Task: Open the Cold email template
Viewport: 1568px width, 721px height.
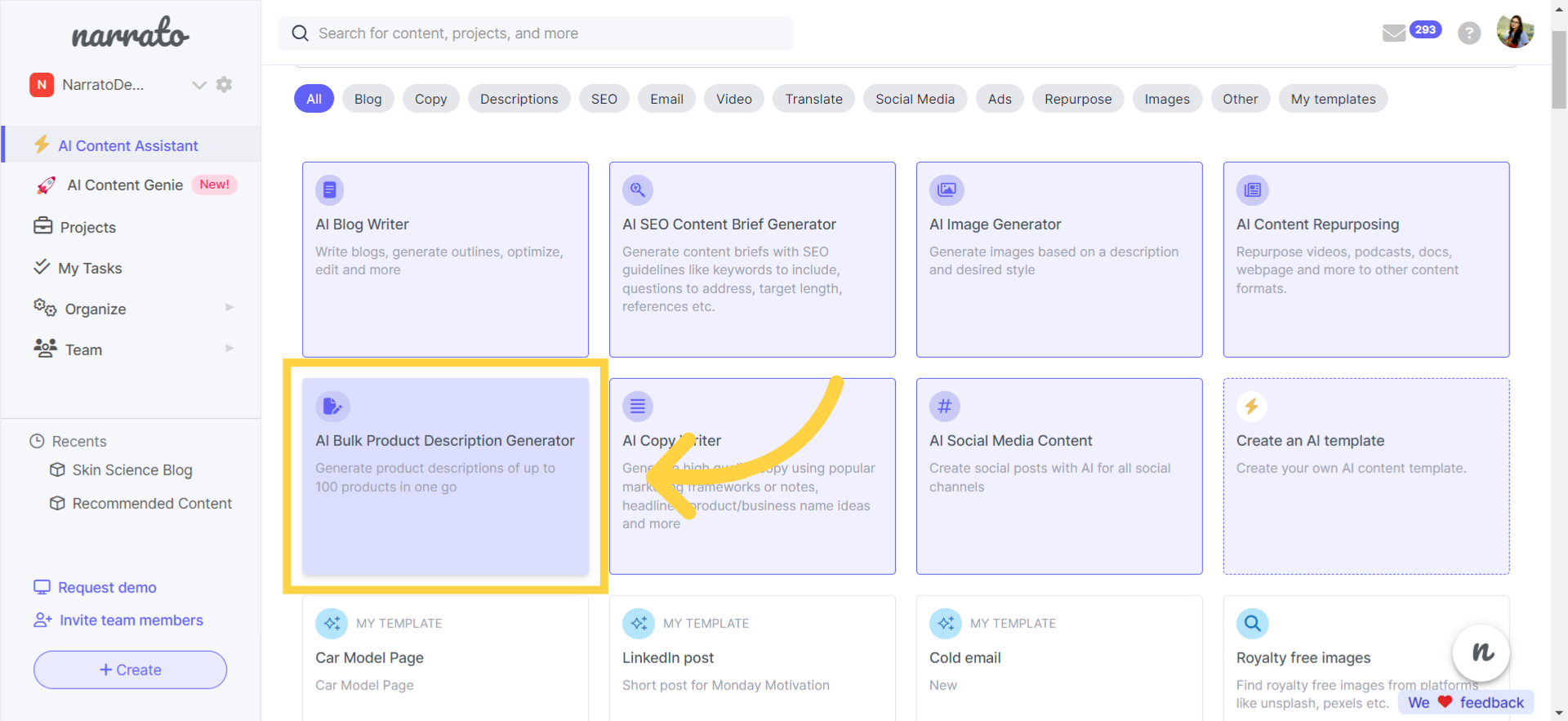Action: (1059, 658)
